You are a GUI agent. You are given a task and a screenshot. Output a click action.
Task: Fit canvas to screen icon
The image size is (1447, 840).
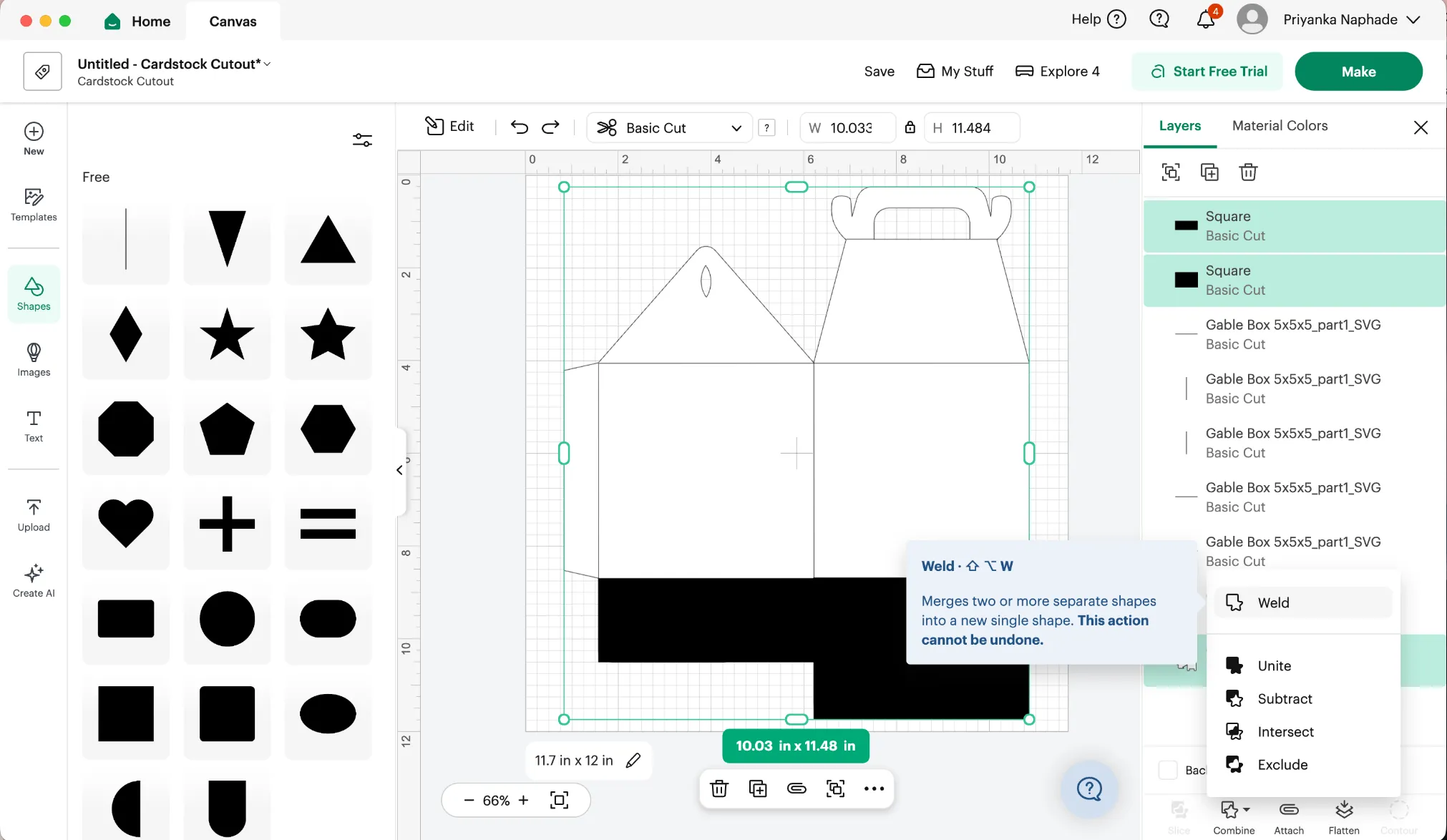click(560, 800)
